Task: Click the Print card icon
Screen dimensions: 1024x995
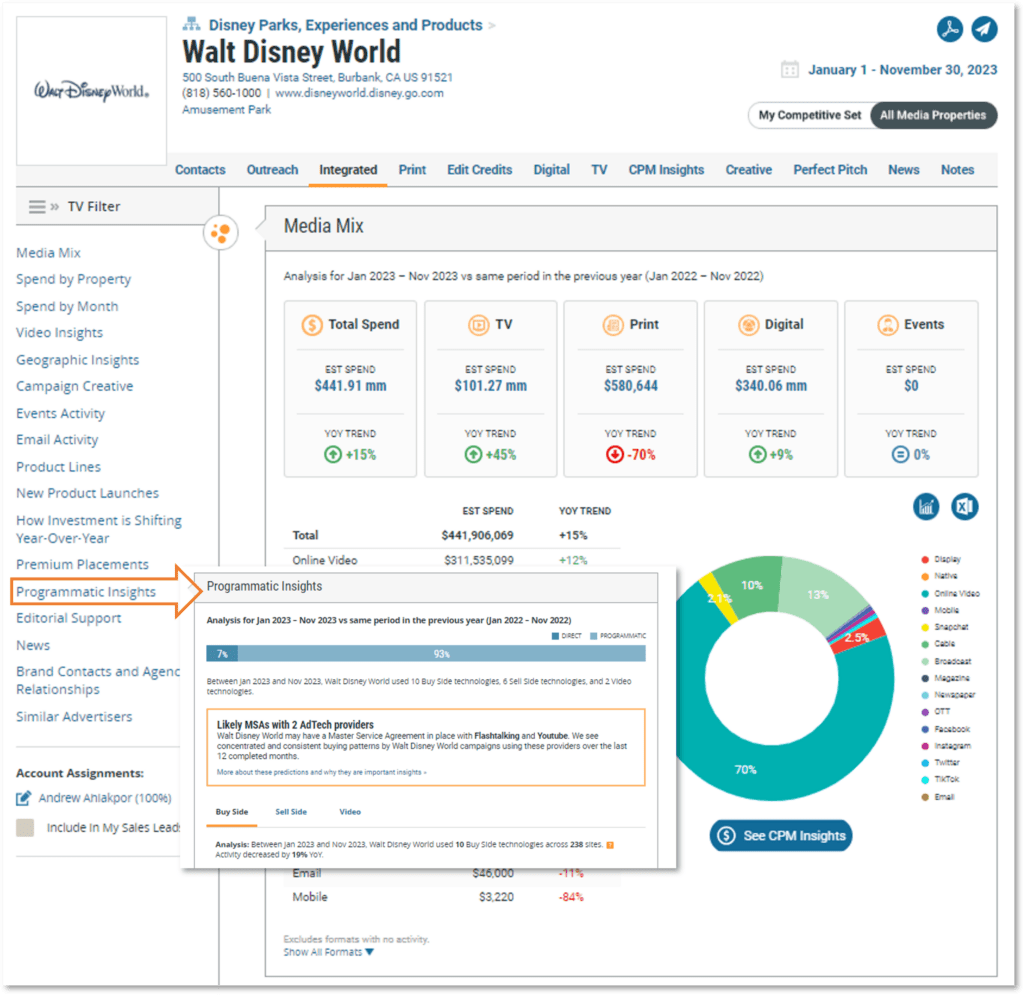Action: (613, 324)
